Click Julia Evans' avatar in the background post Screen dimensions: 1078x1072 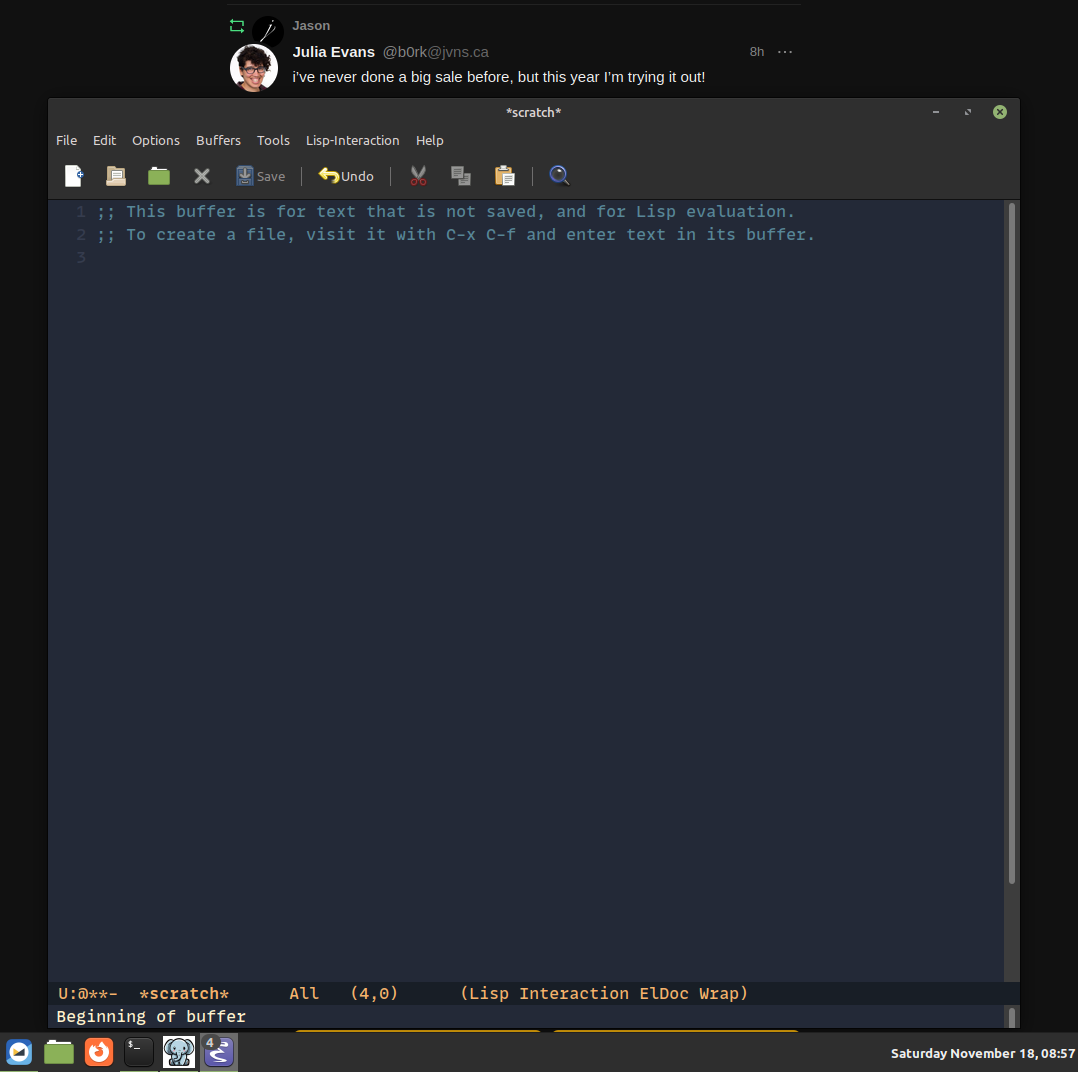254,68
